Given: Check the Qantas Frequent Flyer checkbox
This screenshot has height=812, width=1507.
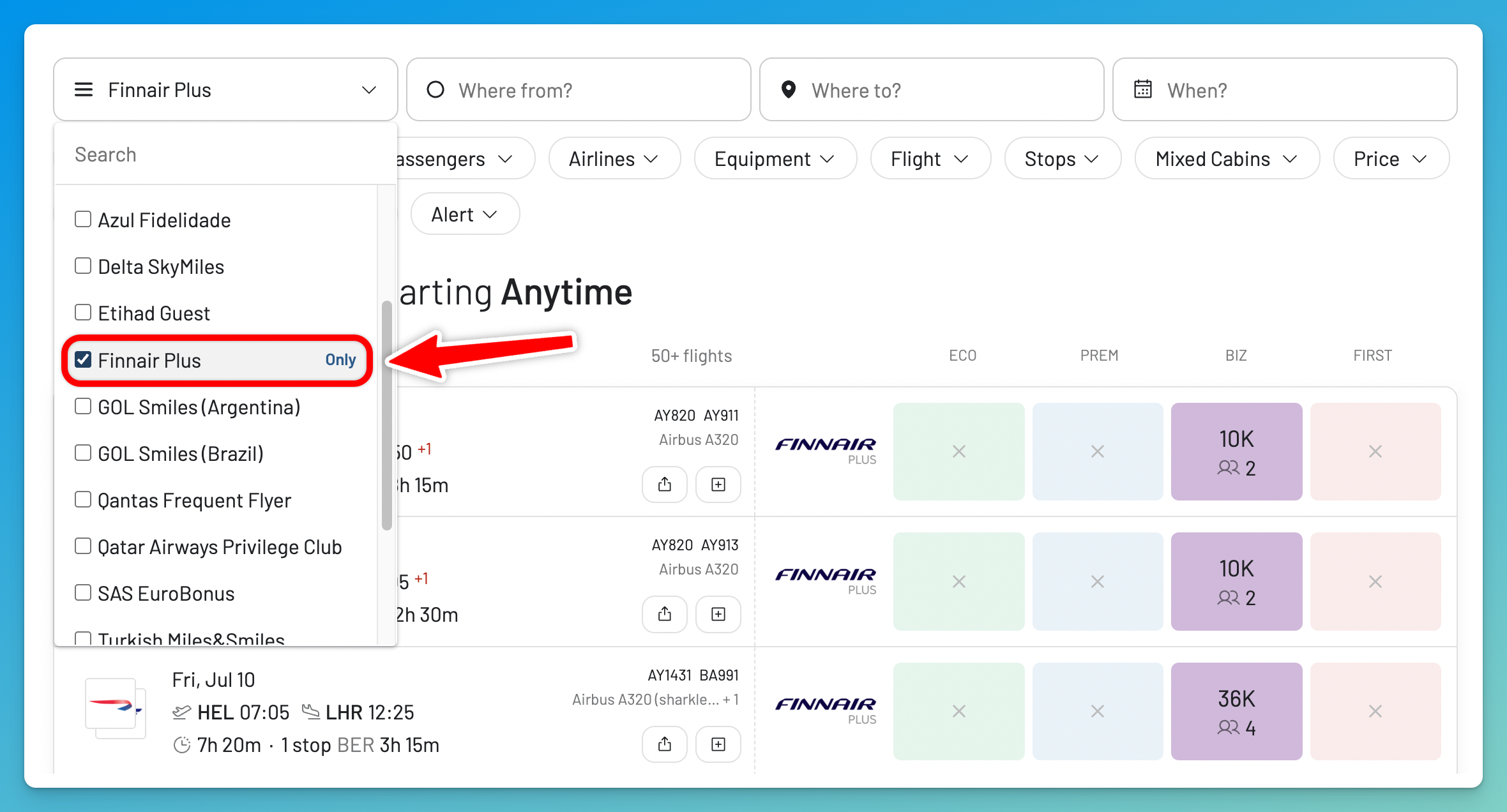Looking at the screenshot, I should 83,499.
